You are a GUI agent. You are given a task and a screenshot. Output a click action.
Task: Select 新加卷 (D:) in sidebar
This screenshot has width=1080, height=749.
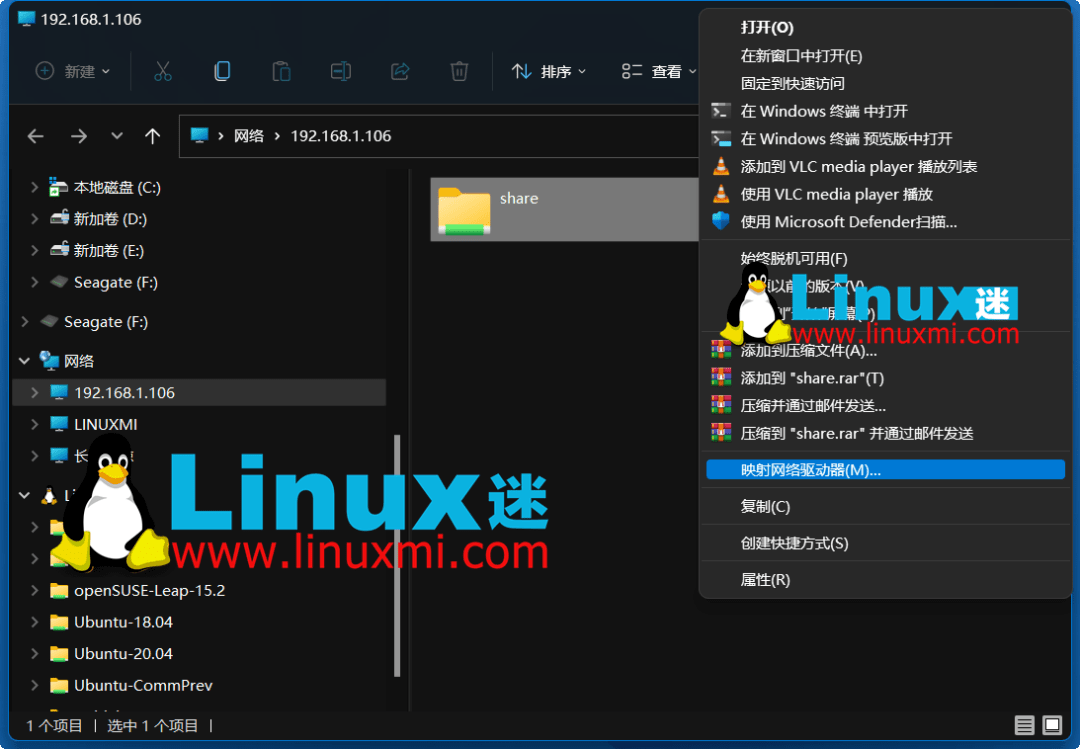(110, 219)
